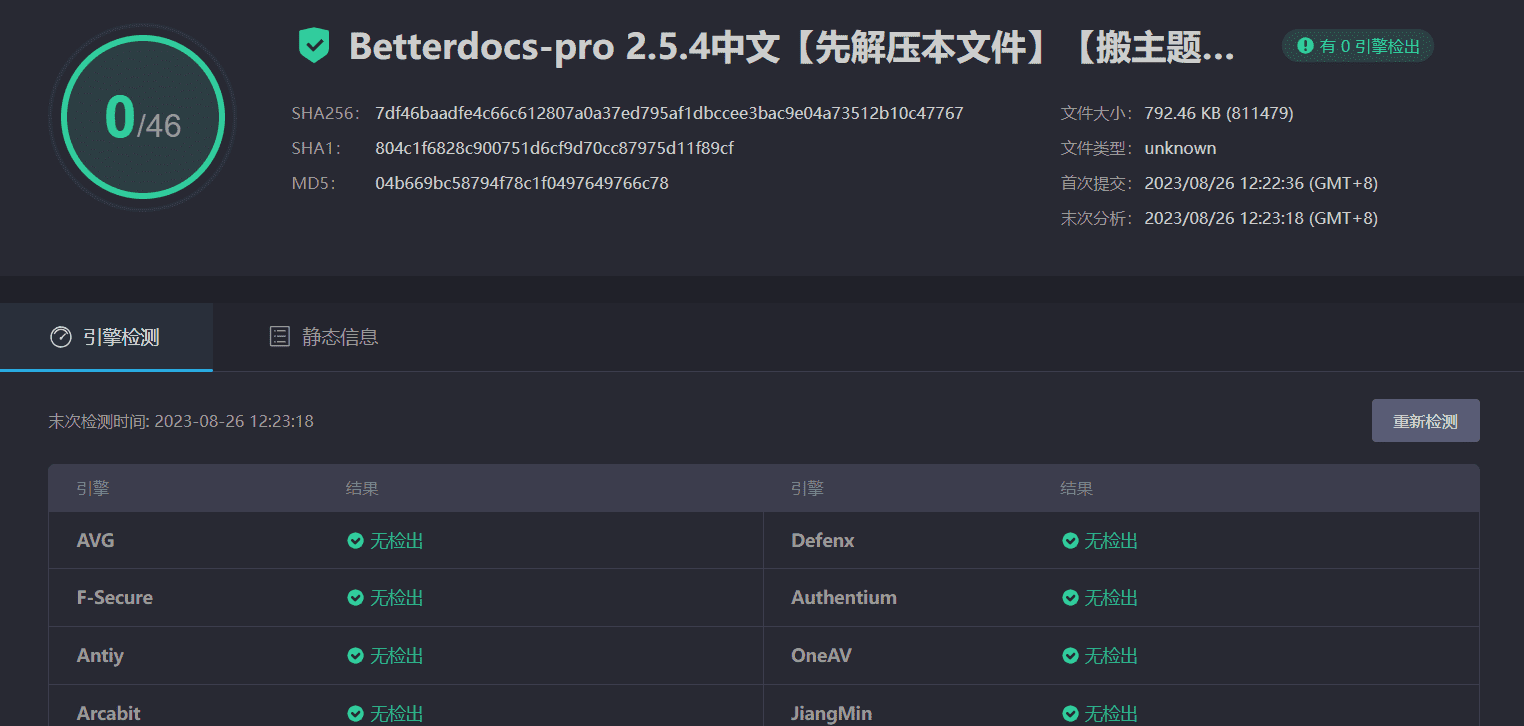The image size is (1524, 726).
Task: Click OneAV's green check result icon
Action: [x=1070, y=656]
